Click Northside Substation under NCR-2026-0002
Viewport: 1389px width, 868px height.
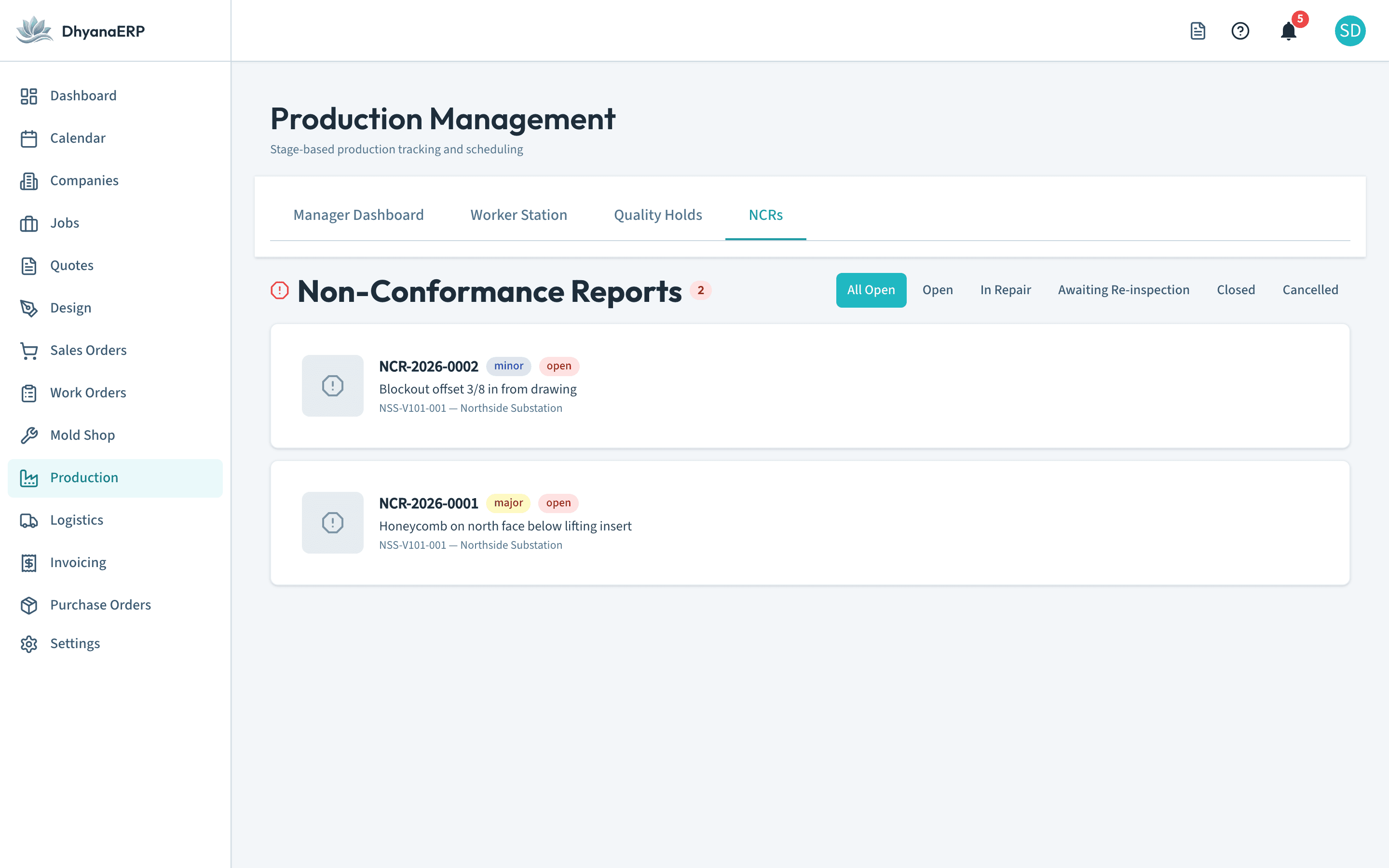click(x=511, y=408)
